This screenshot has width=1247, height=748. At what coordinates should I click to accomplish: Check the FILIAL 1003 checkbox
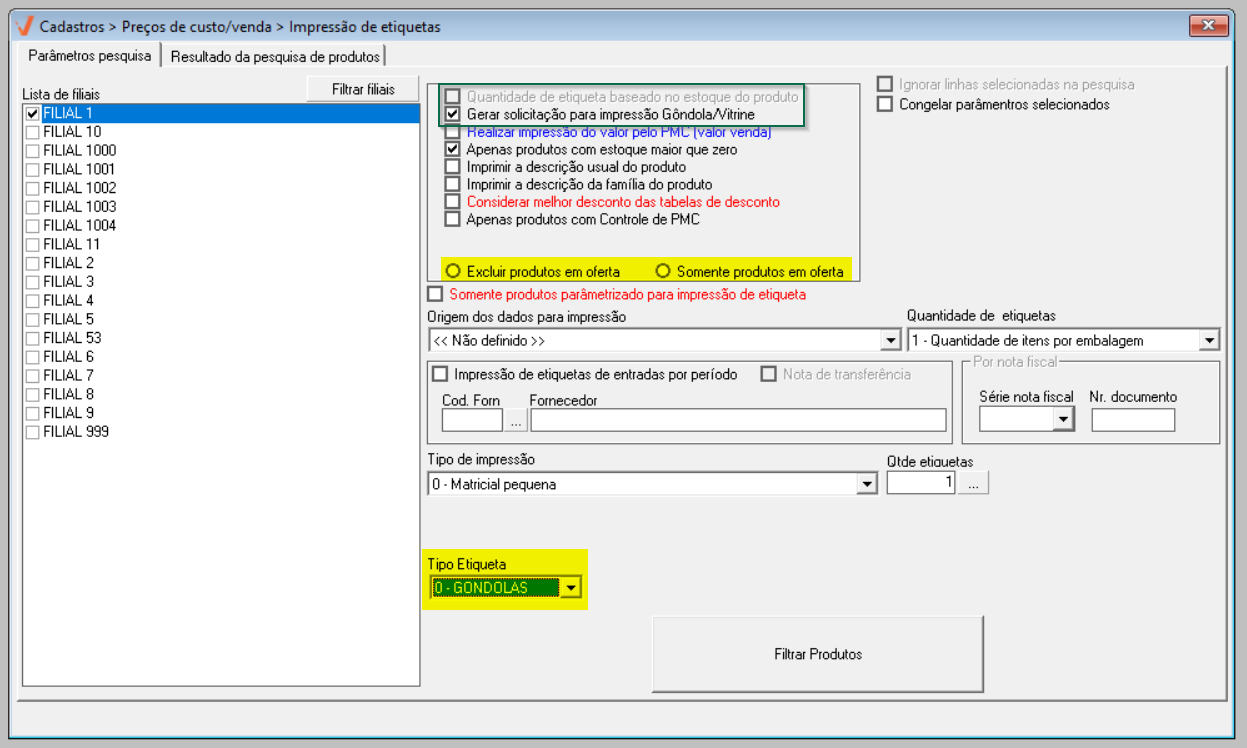click(x=33, y=207)
